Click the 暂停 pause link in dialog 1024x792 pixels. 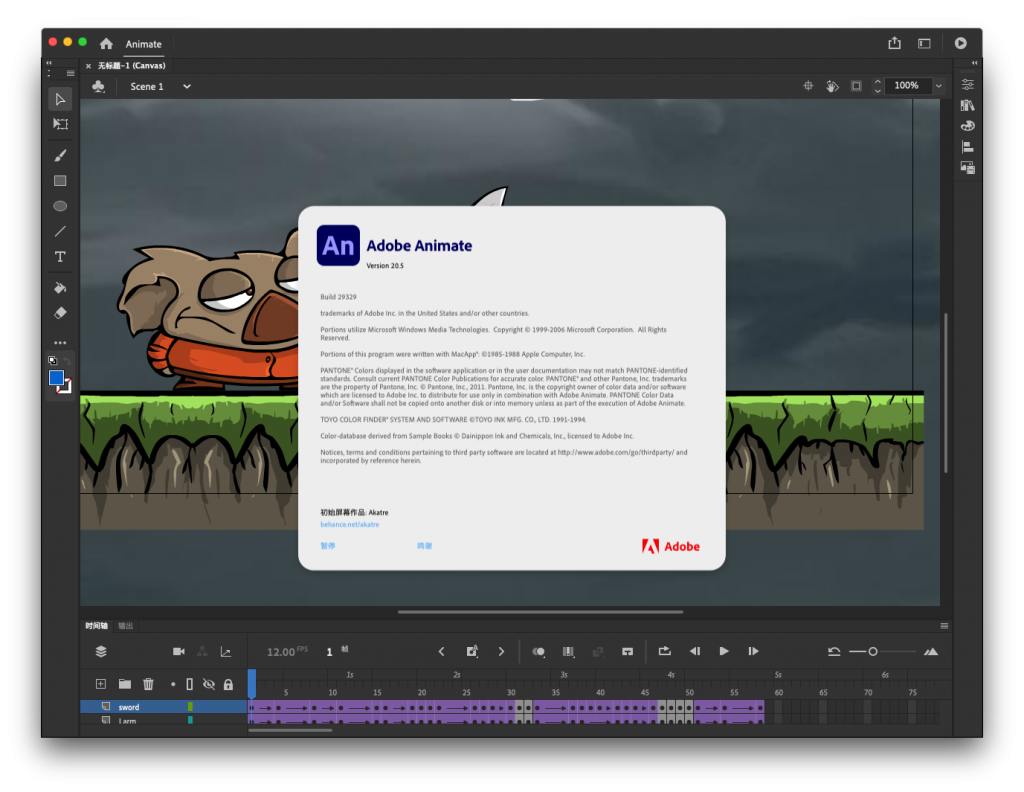click(x=328, y=546)
